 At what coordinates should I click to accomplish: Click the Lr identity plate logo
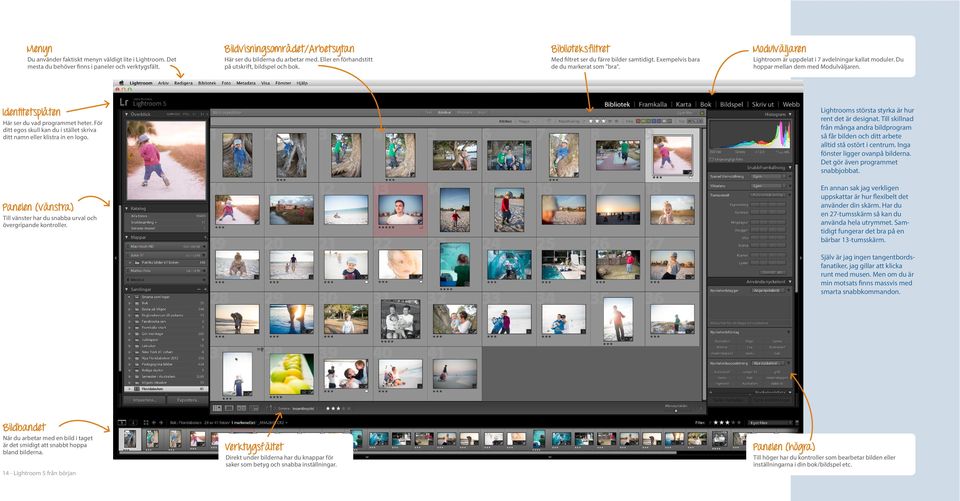tap(124, 102)
